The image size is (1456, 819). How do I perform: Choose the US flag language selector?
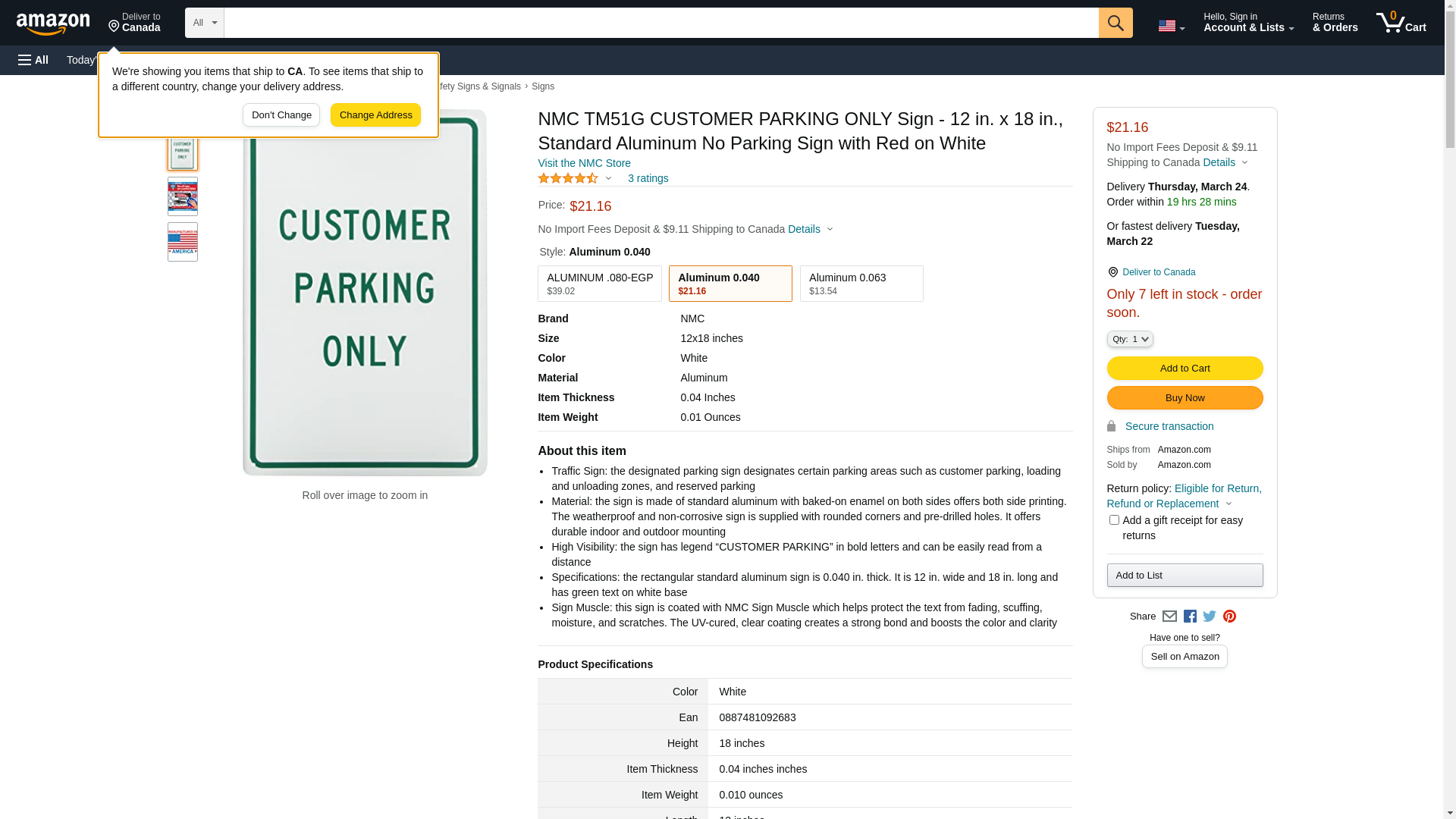(x=1171, y=26)
